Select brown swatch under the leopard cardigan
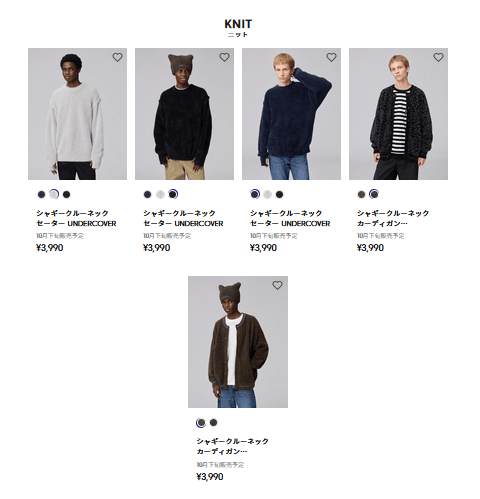Screen dimensions: 480x499 coord(362,194)
